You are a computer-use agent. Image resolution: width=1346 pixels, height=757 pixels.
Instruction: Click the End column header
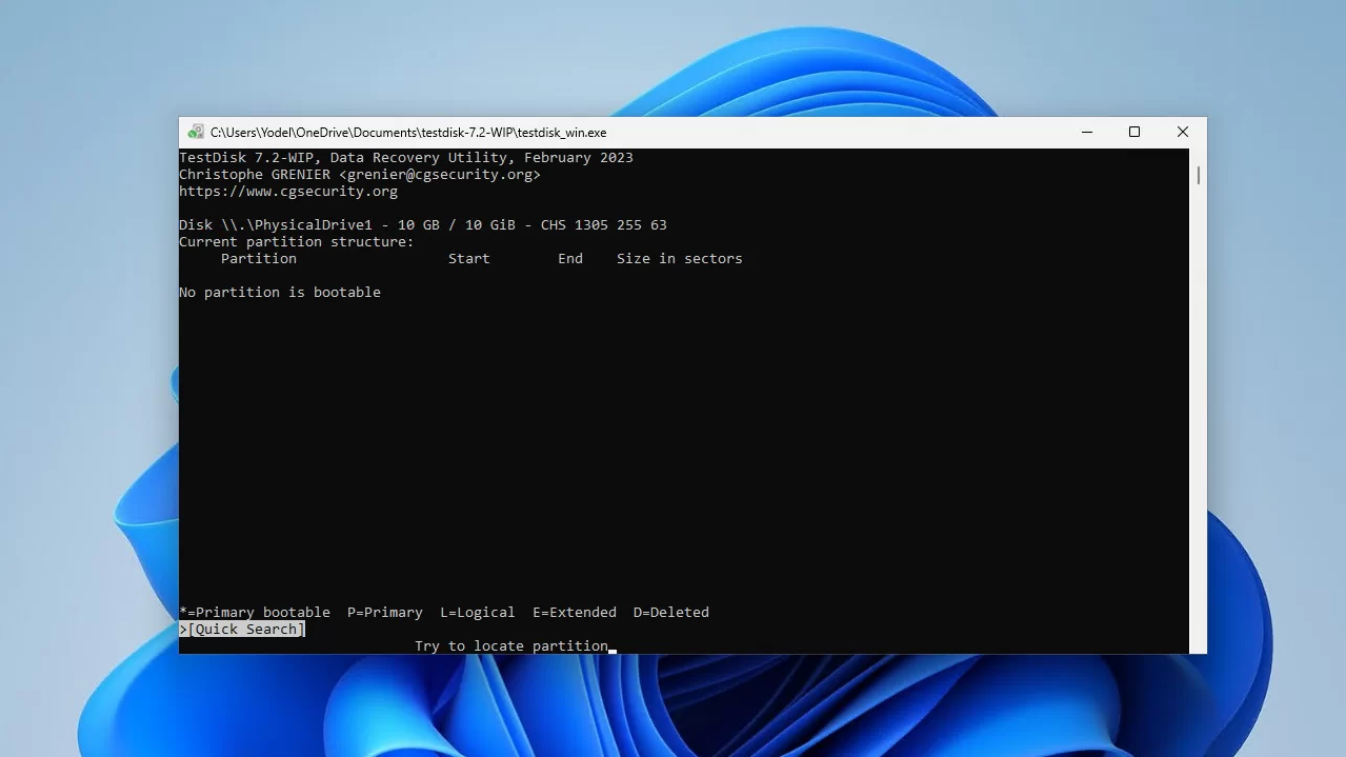point(570,258)
